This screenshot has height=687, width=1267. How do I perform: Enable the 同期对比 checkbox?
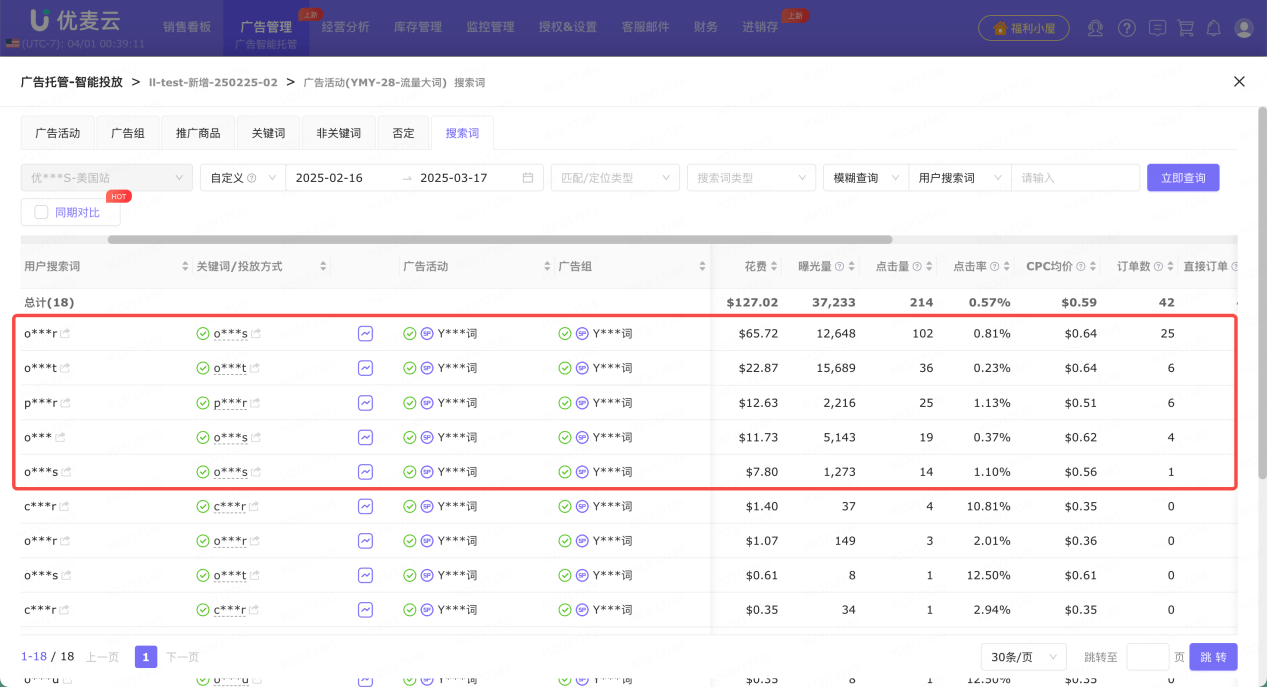pos(41,212)
